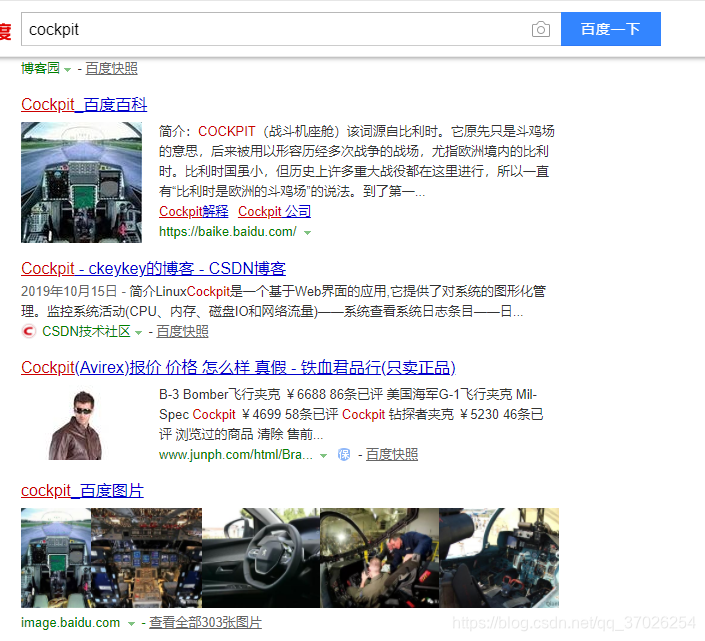
Task: Click the car steering wheel interior image
Action: 261,558
